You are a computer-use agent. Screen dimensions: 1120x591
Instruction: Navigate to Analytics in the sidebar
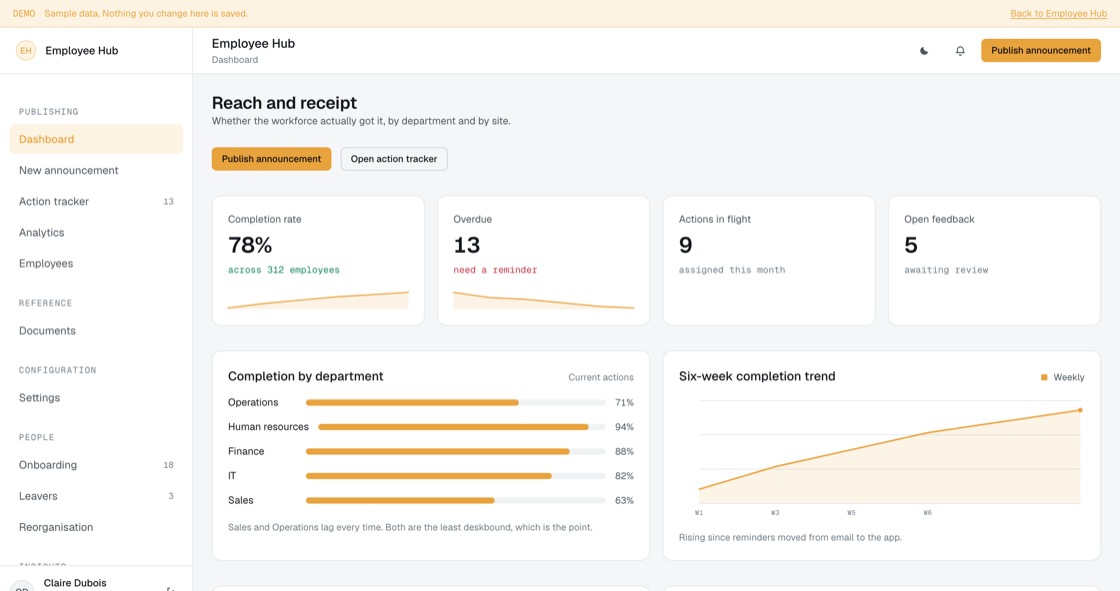click(96, 232)
